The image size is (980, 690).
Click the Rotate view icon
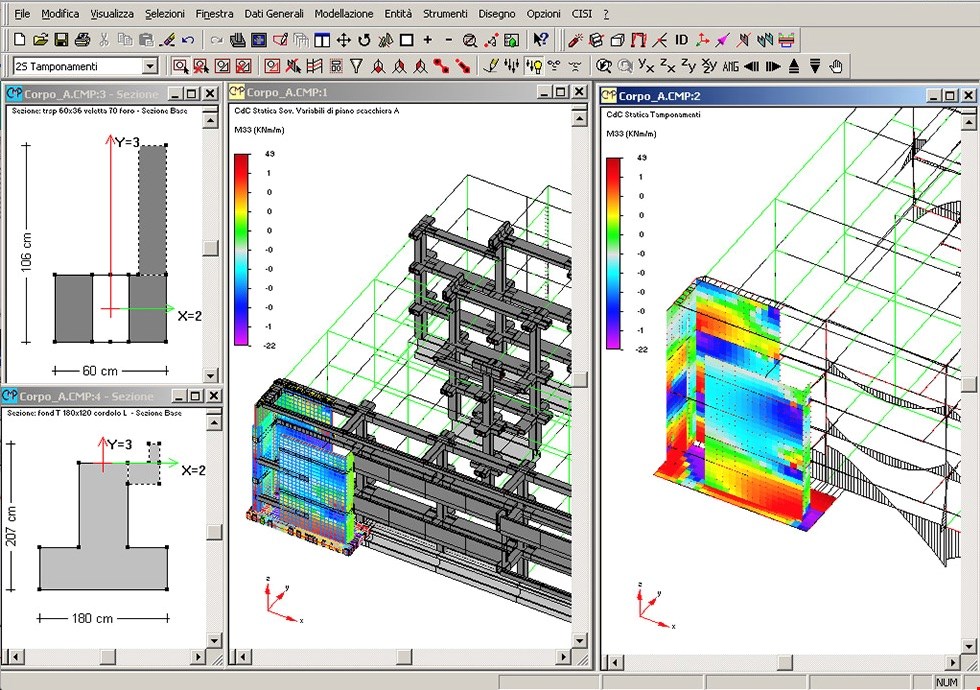click(364, 40)
